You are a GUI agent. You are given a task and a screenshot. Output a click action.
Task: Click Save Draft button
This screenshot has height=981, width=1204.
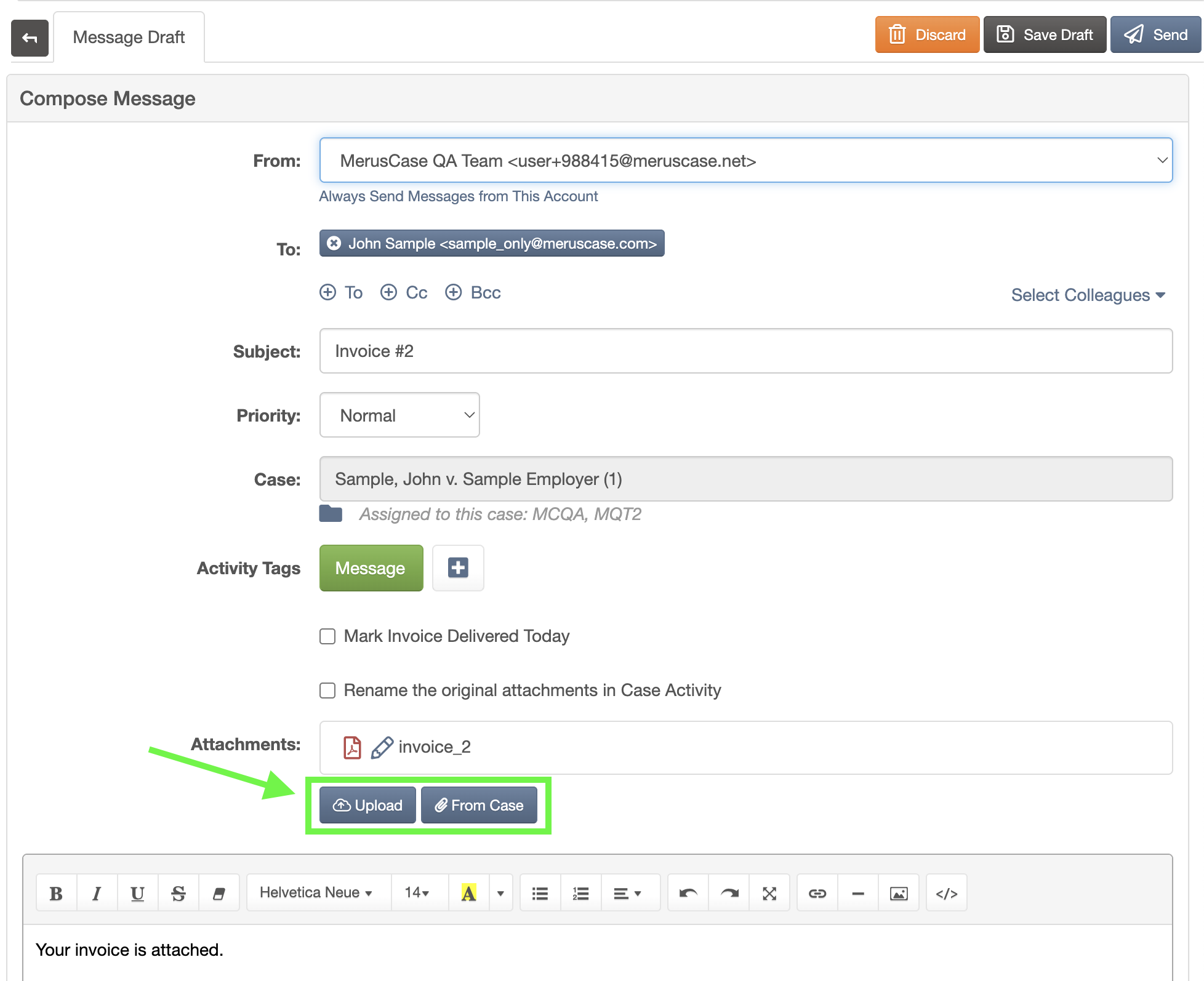tap(1045, 34)
